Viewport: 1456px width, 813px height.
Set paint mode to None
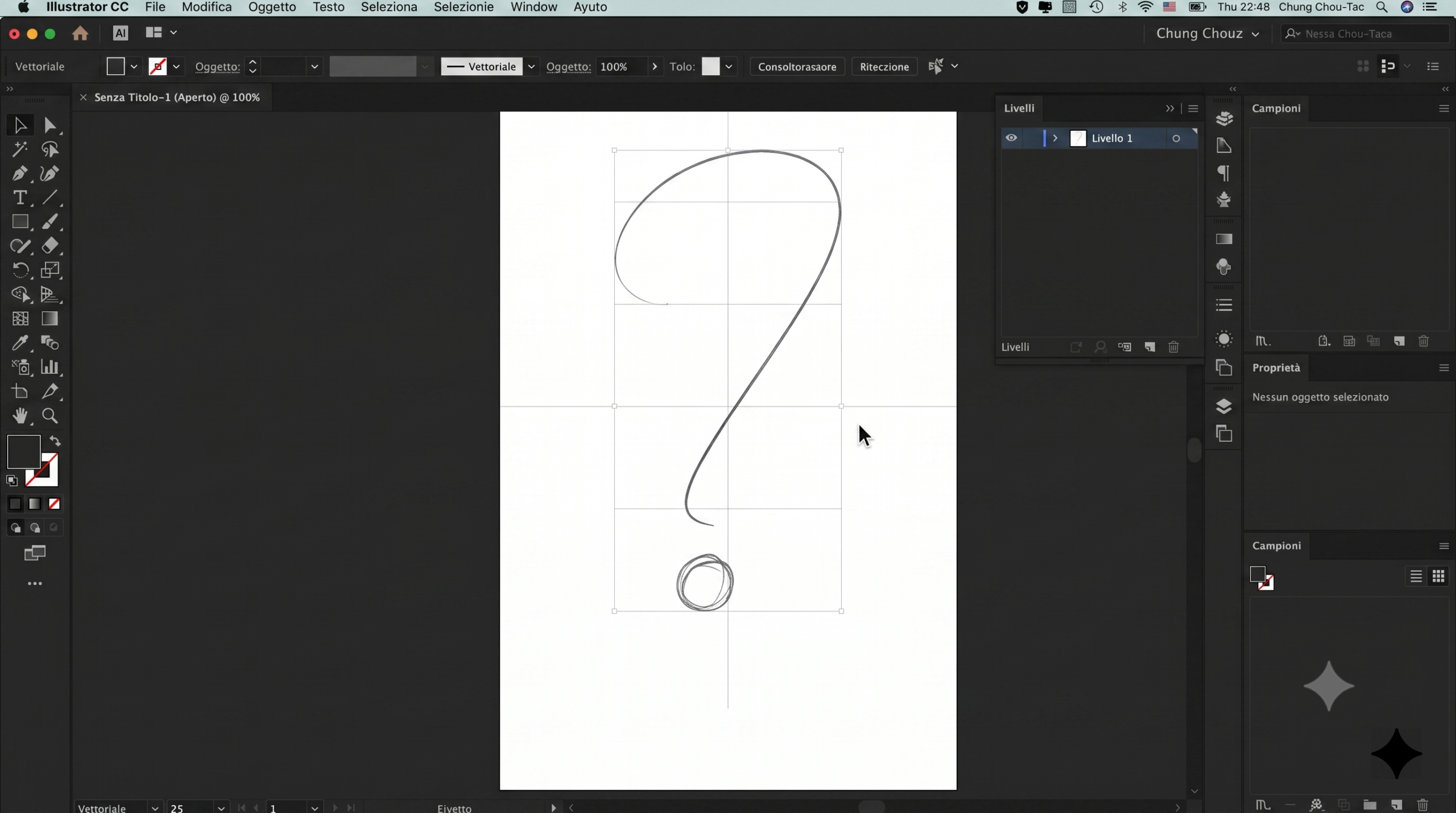[x=54, y=504]
